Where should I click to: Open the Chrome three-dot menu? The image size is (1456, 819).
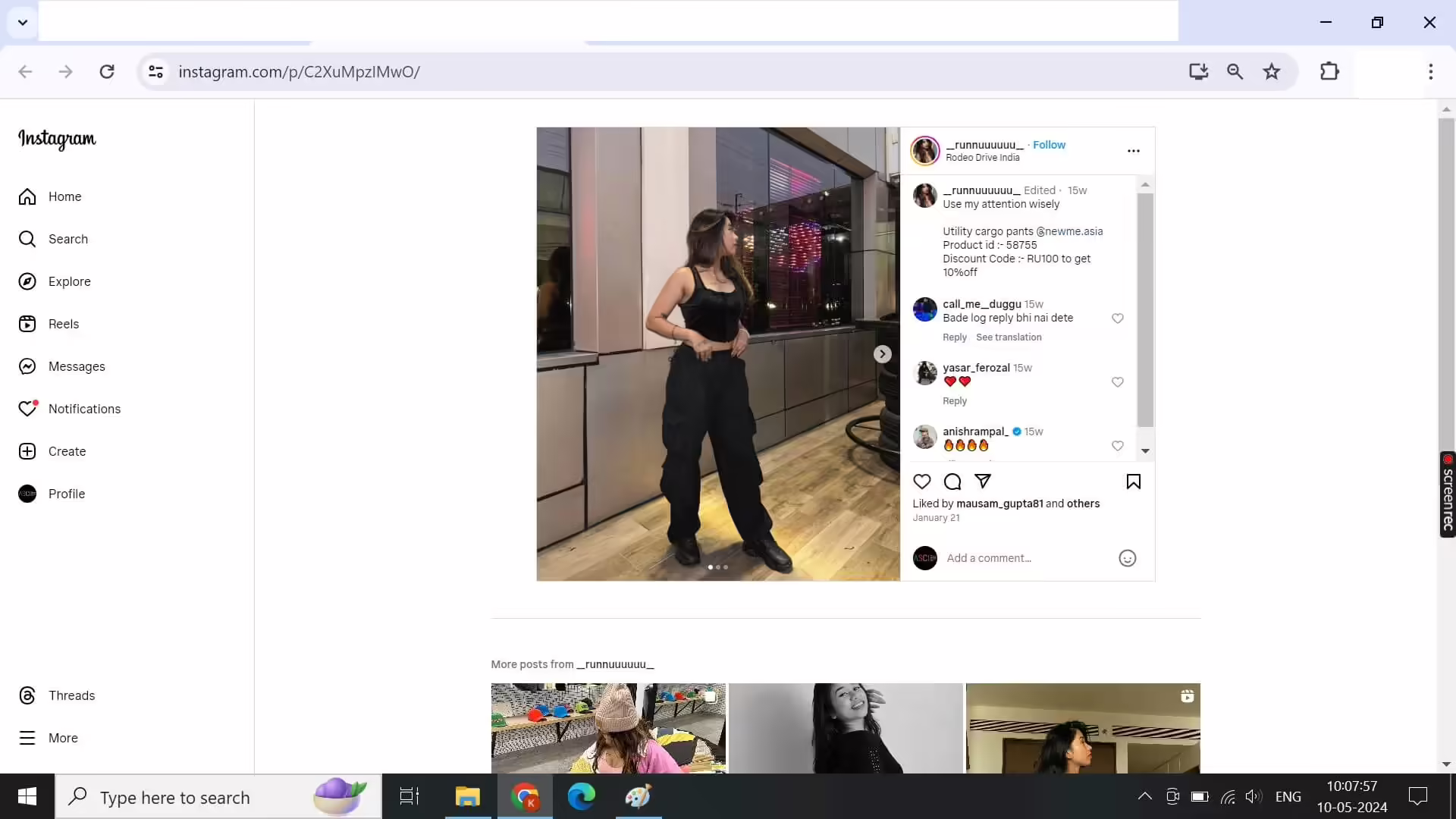pyautogui.click(x=1431, y=71)
